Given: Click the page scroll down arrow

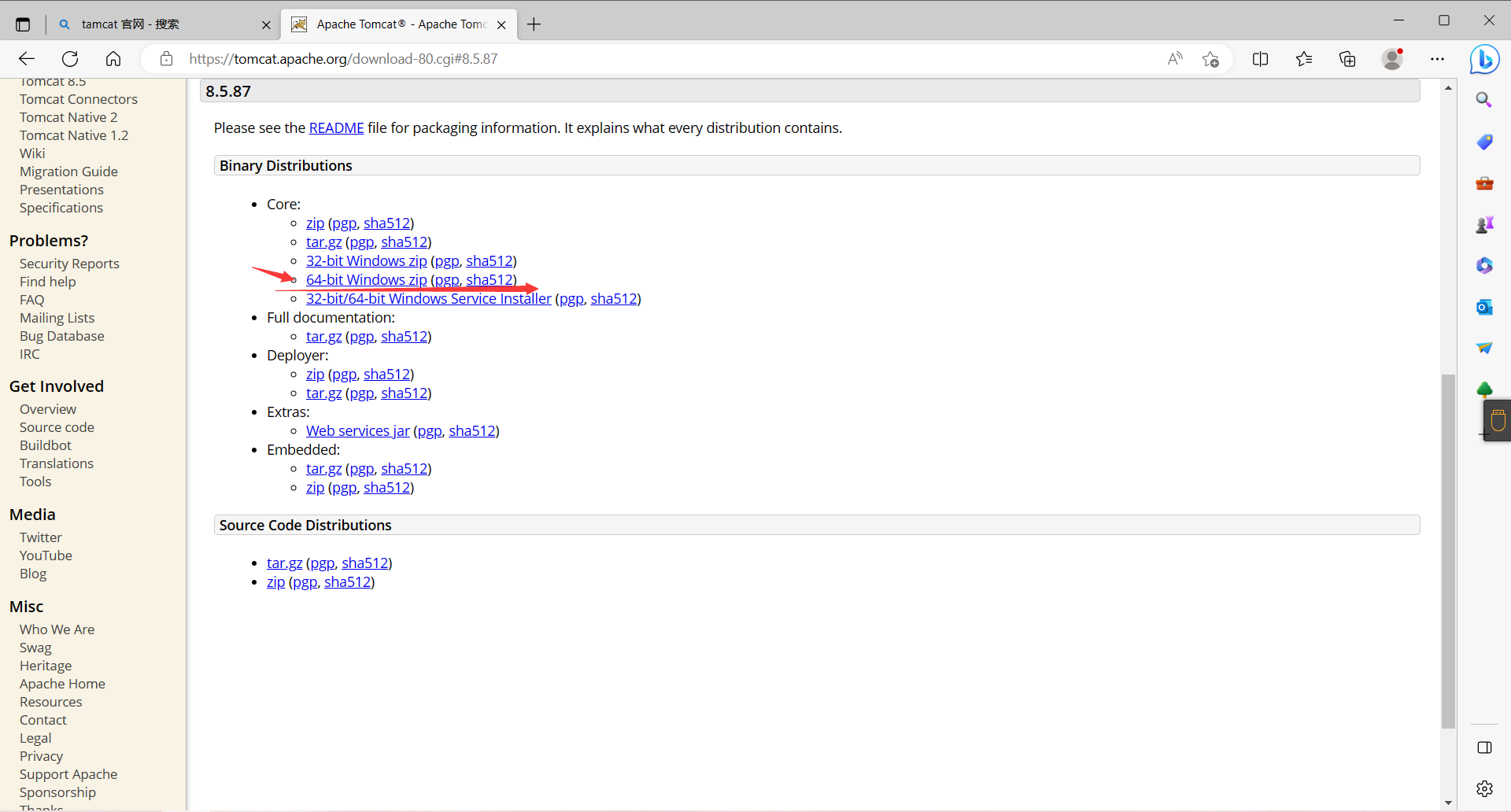Looking at the screenshot, I should 1448,803.
